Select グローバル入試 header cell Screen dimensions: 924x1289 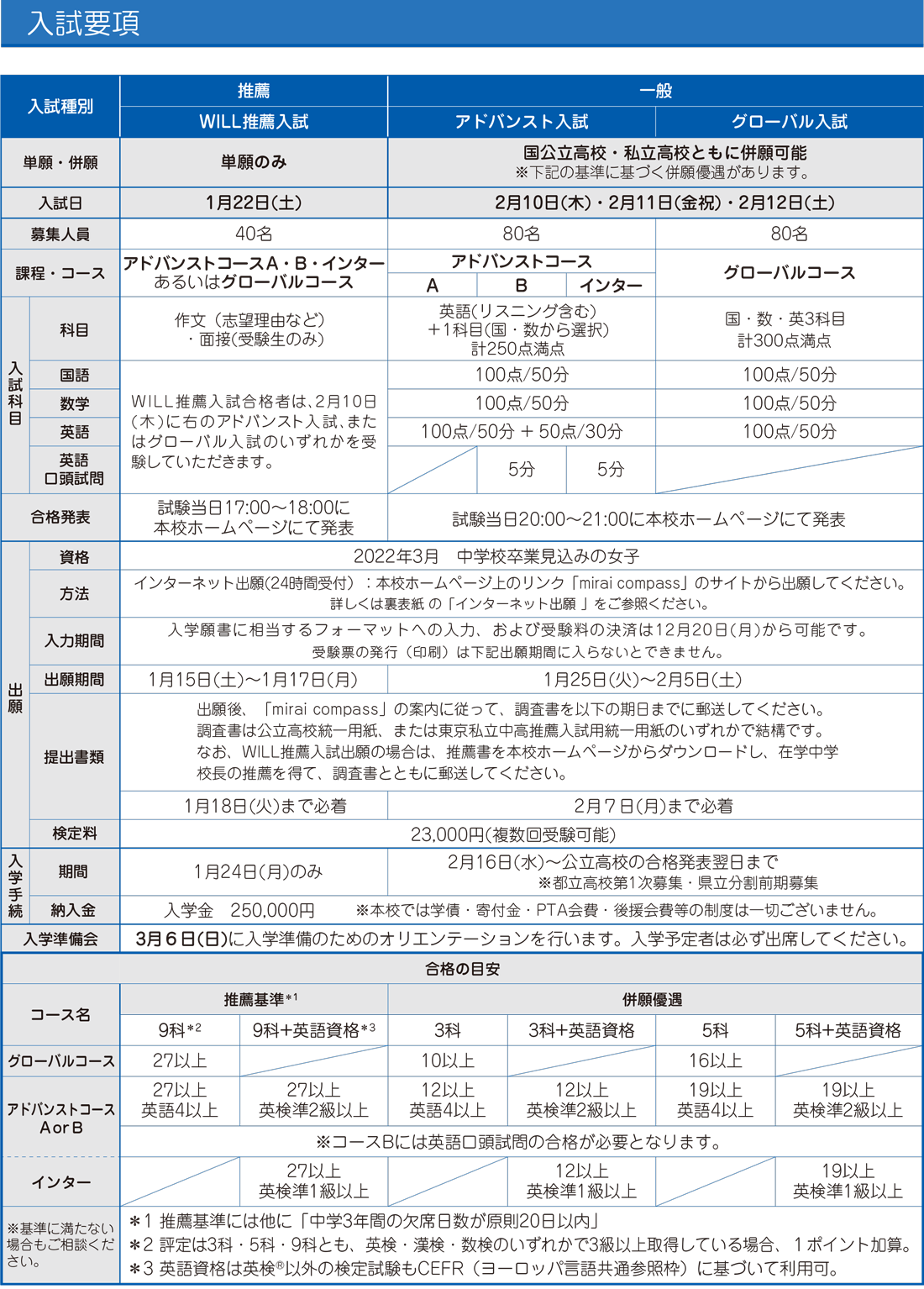[790, 122]
